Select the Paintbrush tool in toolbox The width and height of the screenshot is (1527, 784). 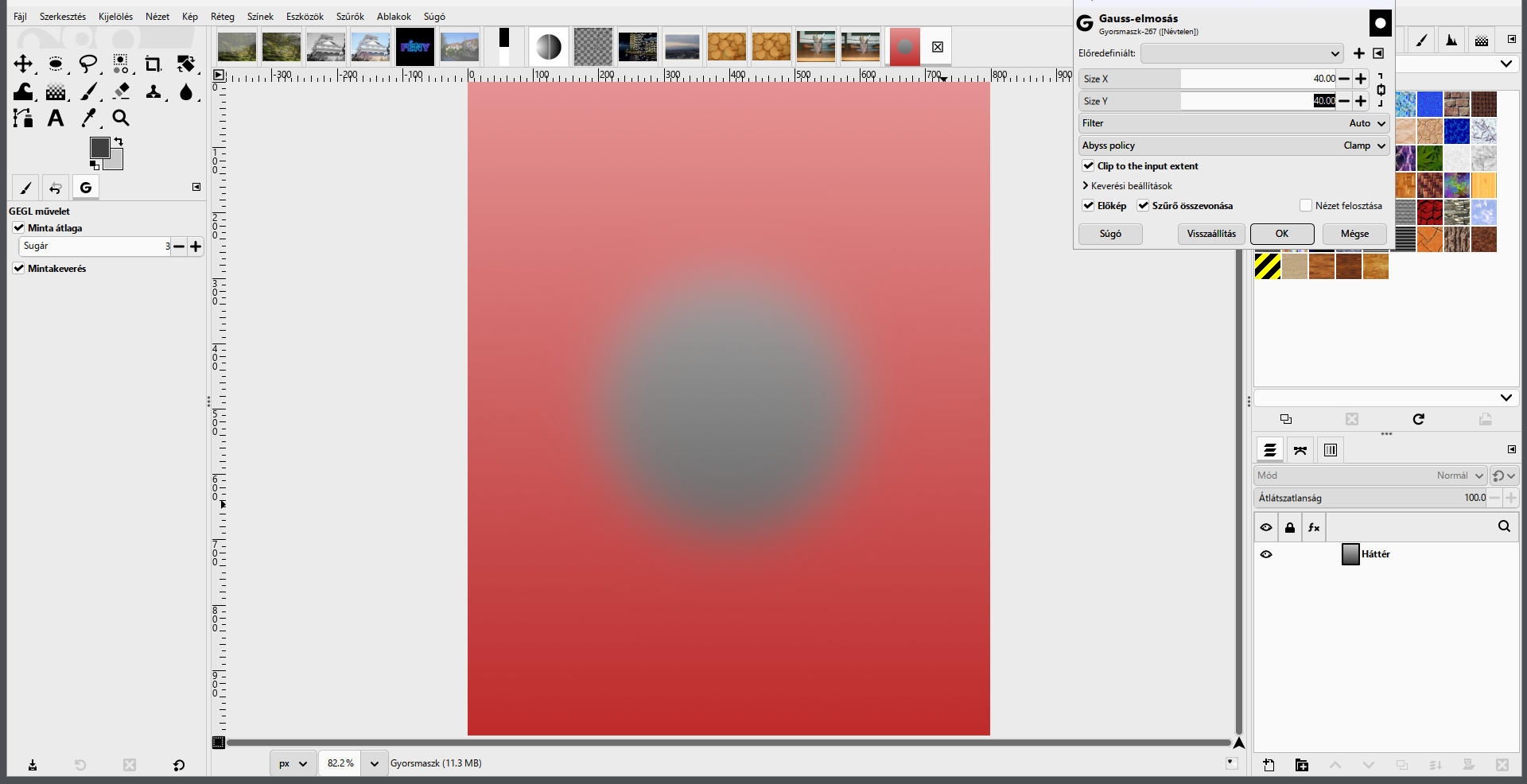(x=88, y=91)
